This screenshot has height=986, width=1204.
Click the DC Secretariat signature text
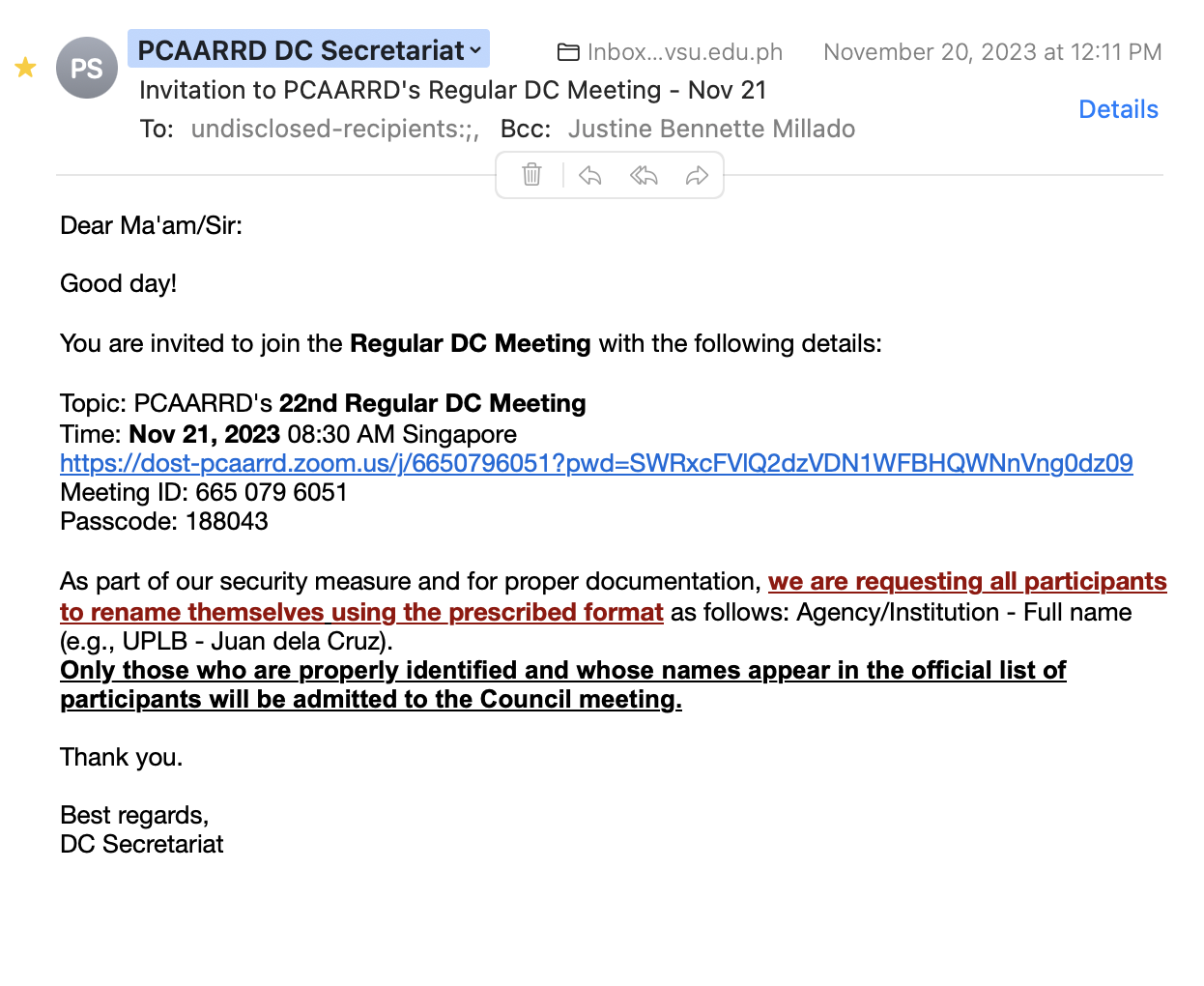point(142,845)
